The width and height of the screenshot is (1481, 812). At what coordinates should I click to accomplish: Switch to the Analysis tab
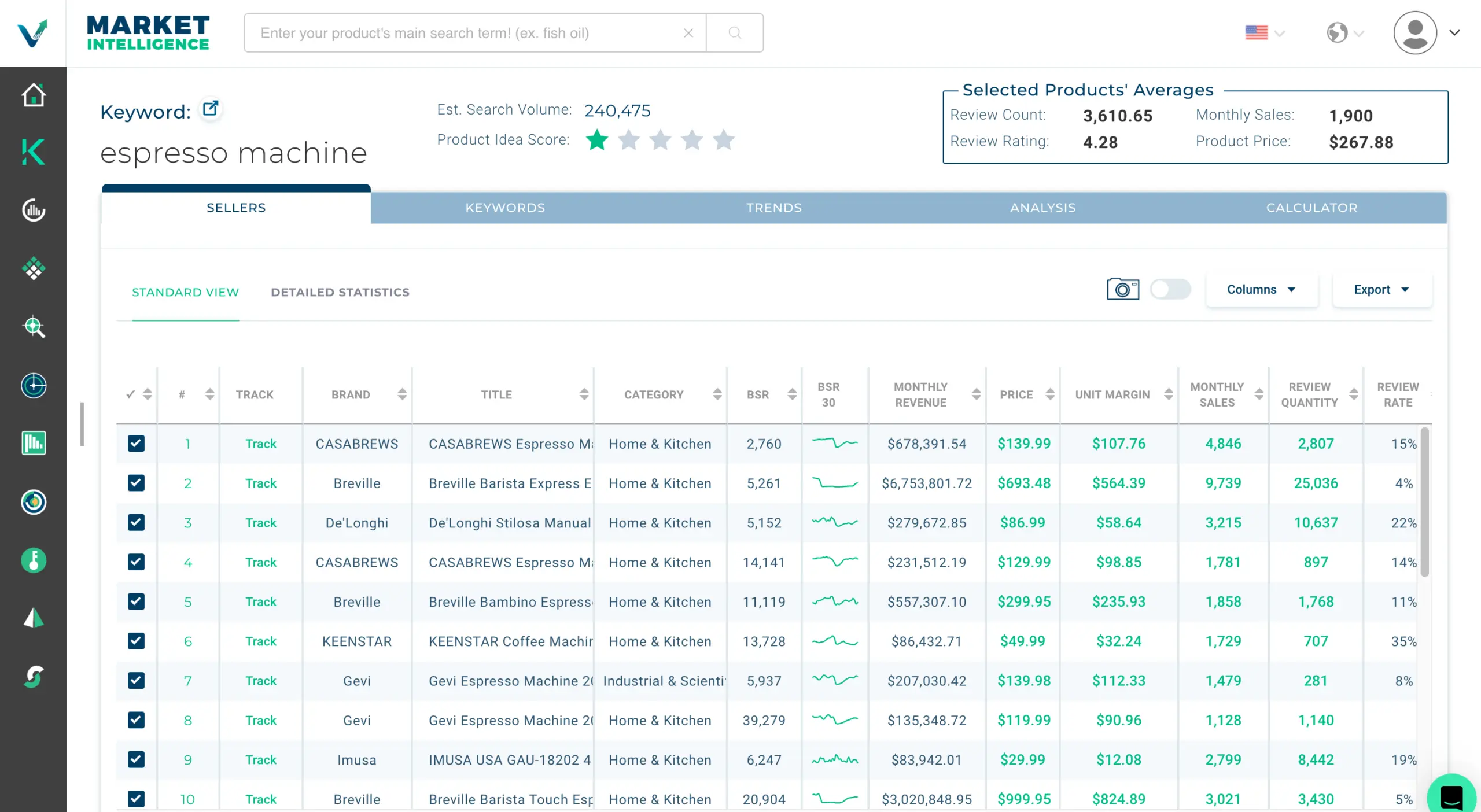(x=1042, y=208)
